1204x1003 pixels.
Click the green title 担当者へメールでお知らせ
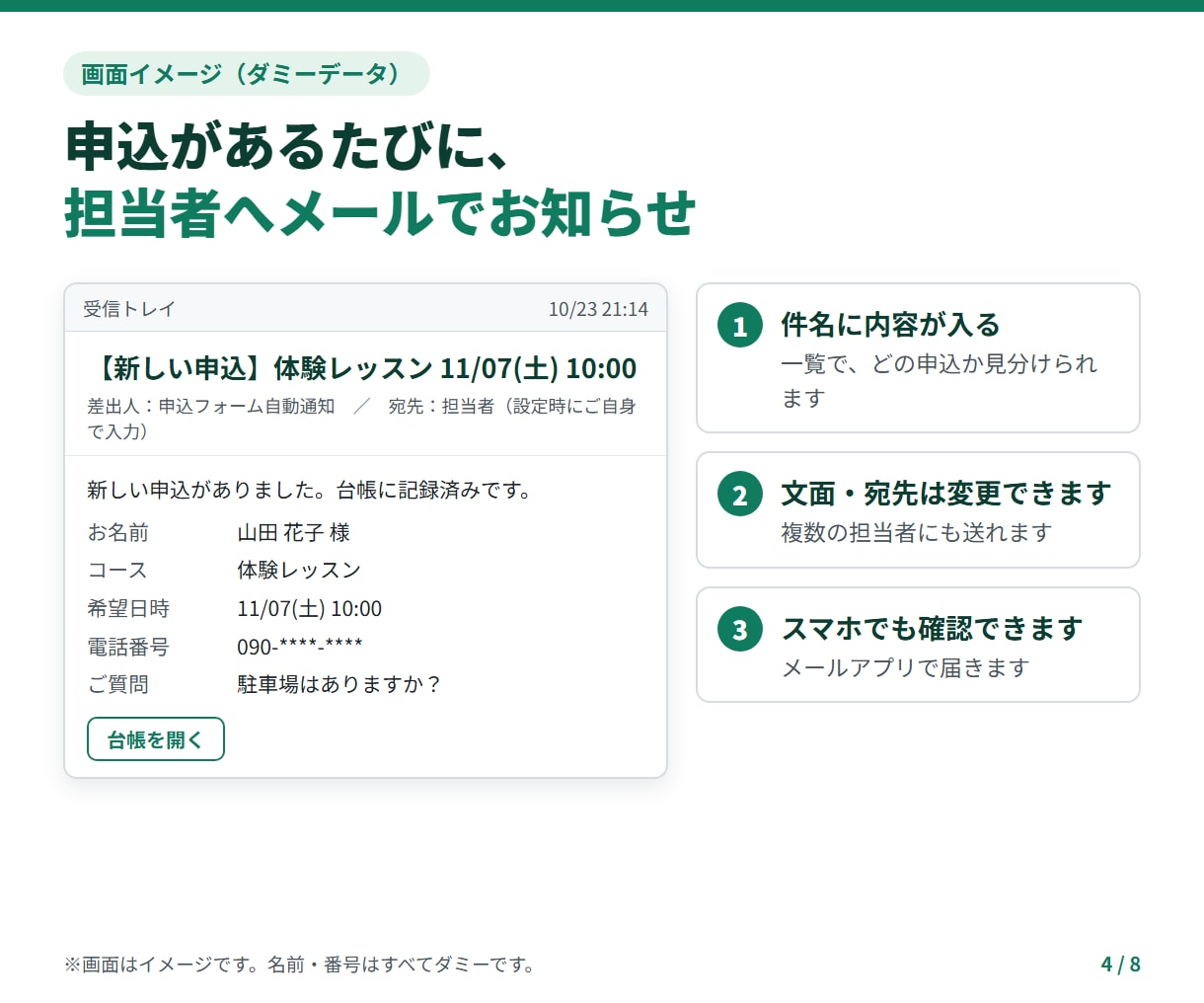coord(381,213)
